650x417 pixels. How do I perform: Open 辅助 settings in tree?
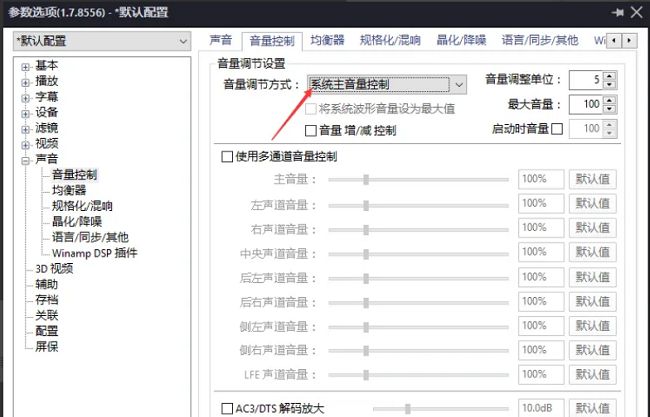pyautogui.click(x=46, y=284)
